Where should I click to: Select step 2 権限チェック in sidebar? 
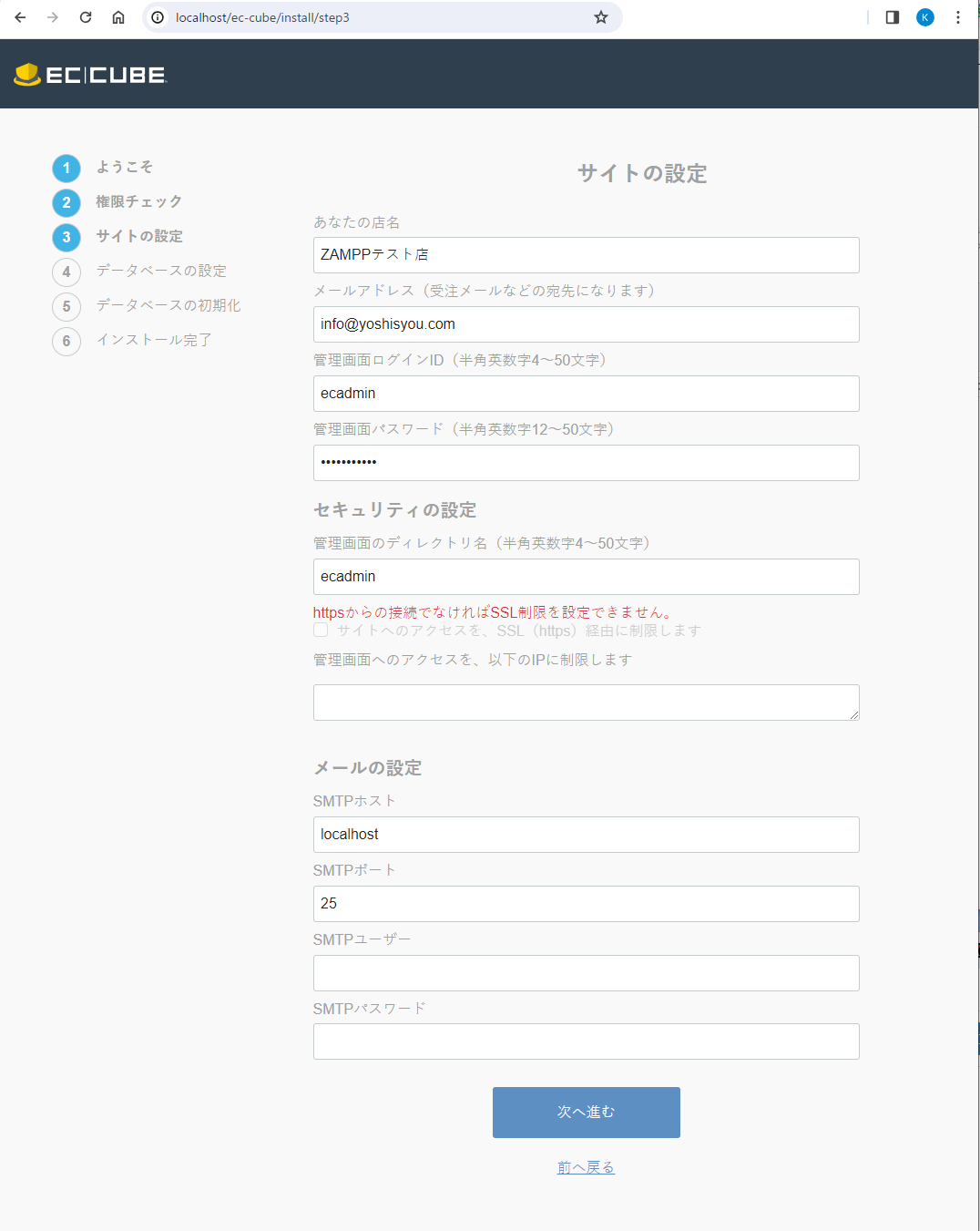pos(138,202)
